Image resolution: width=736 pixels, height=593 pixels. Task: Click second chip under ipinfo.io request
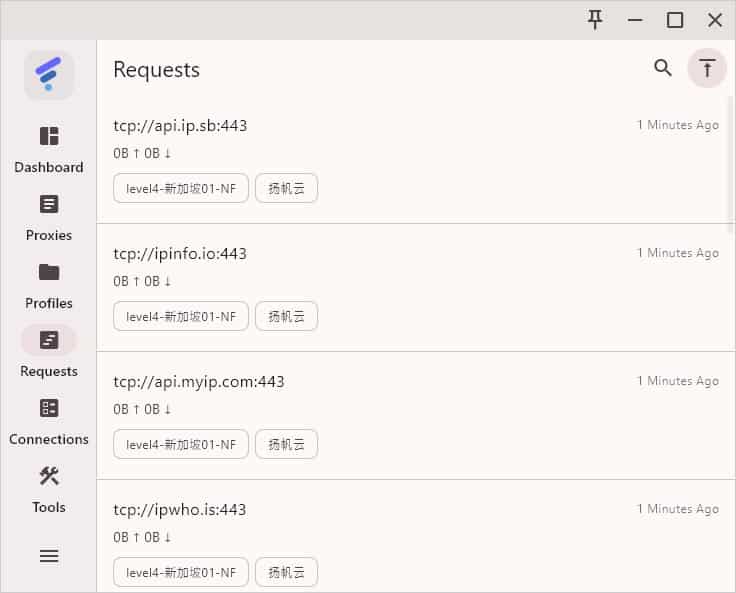pos(286,316)
